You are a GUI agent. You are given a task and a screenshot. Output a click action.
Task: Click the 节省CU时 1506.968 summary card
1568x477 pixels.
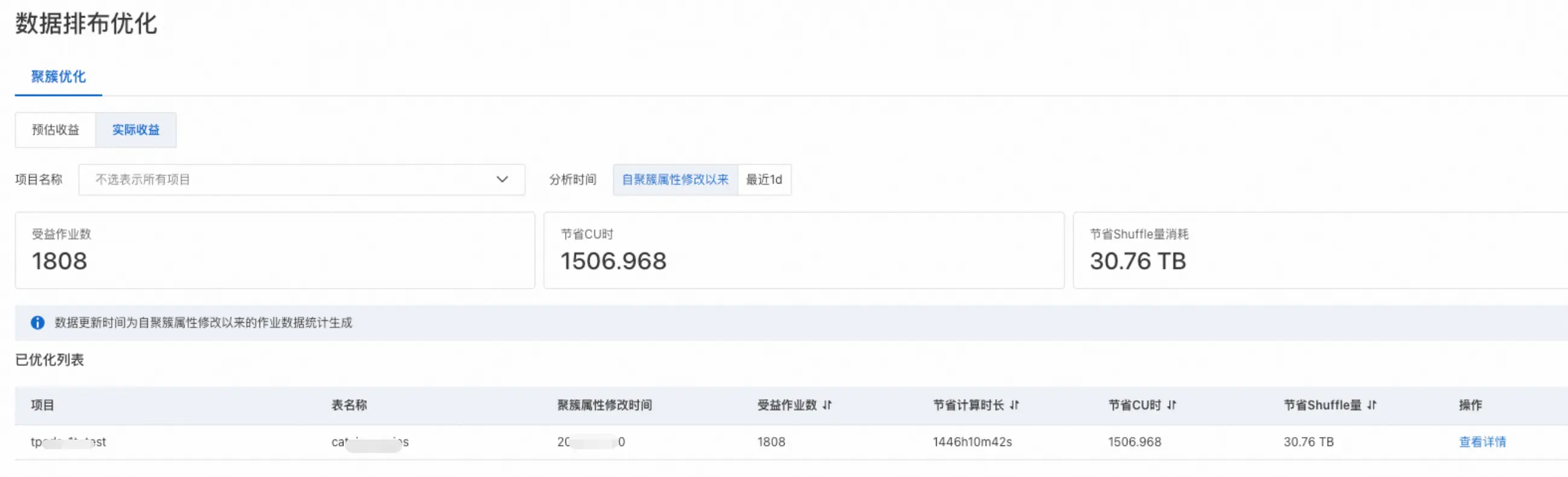coord(803,251)
